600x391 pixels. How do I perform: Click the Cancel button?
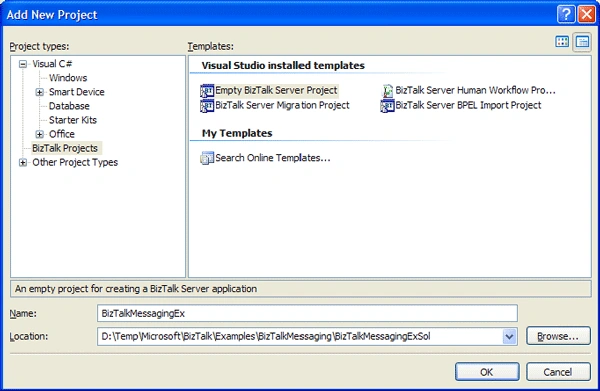[x=558, y=372]
